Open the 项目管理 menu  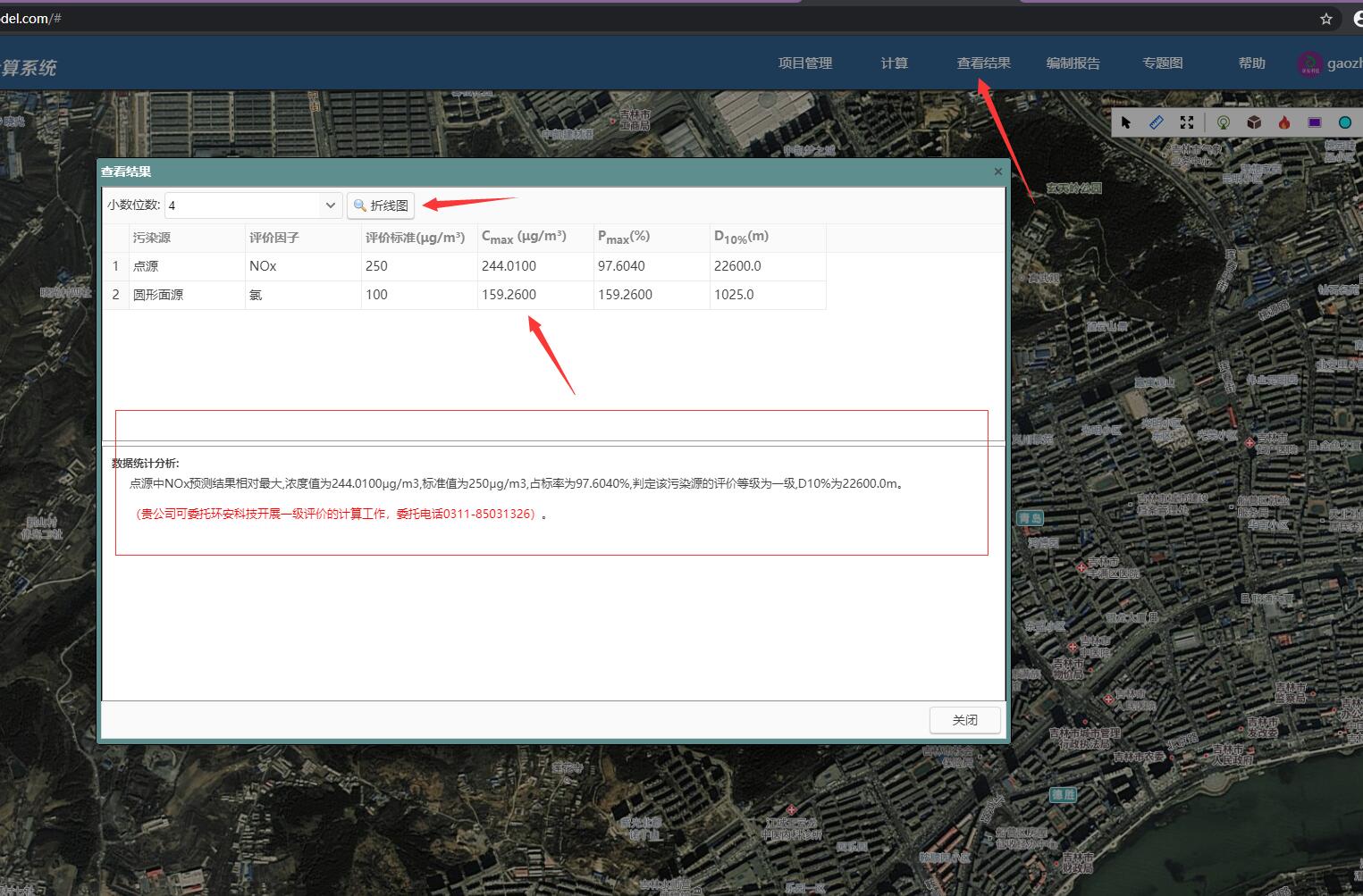tap(804, 63)
